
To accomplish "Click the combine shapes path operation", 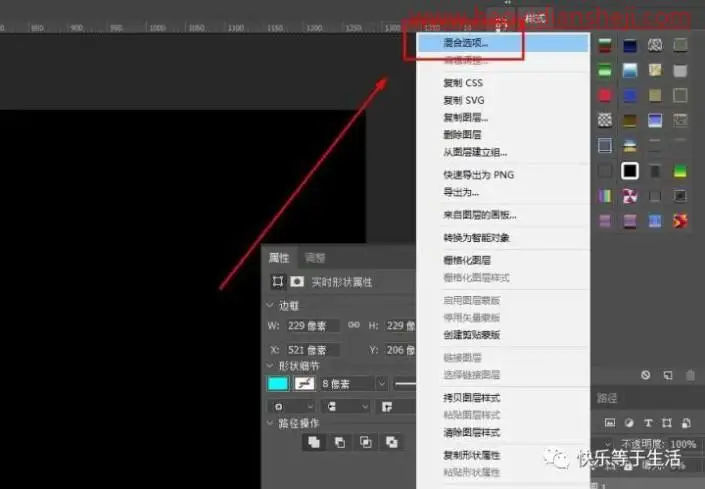I will click(x=314, y=442).
